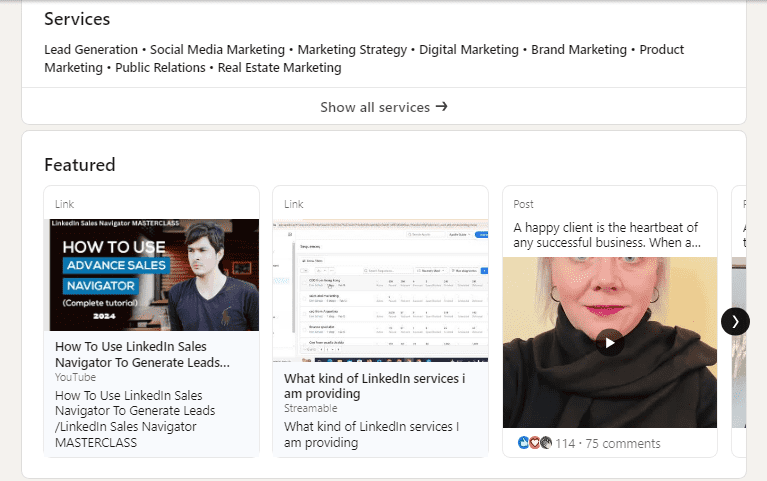Click the Sales Navigator MASTERCLASS description text
Viewport: 767px width, 481px height.
[x=135, y=419]
